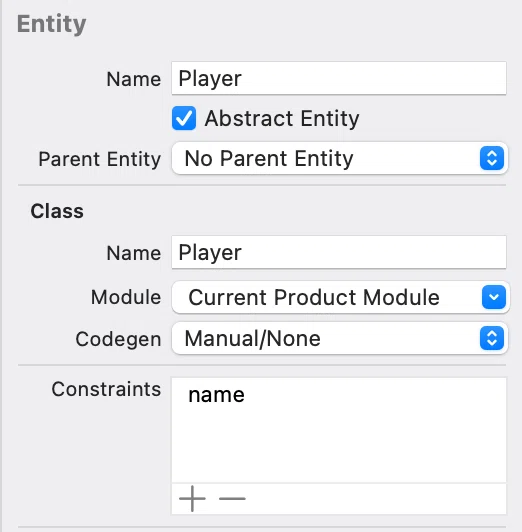Click the Codegen label
The image size is (522, 532).
[118, 339]
